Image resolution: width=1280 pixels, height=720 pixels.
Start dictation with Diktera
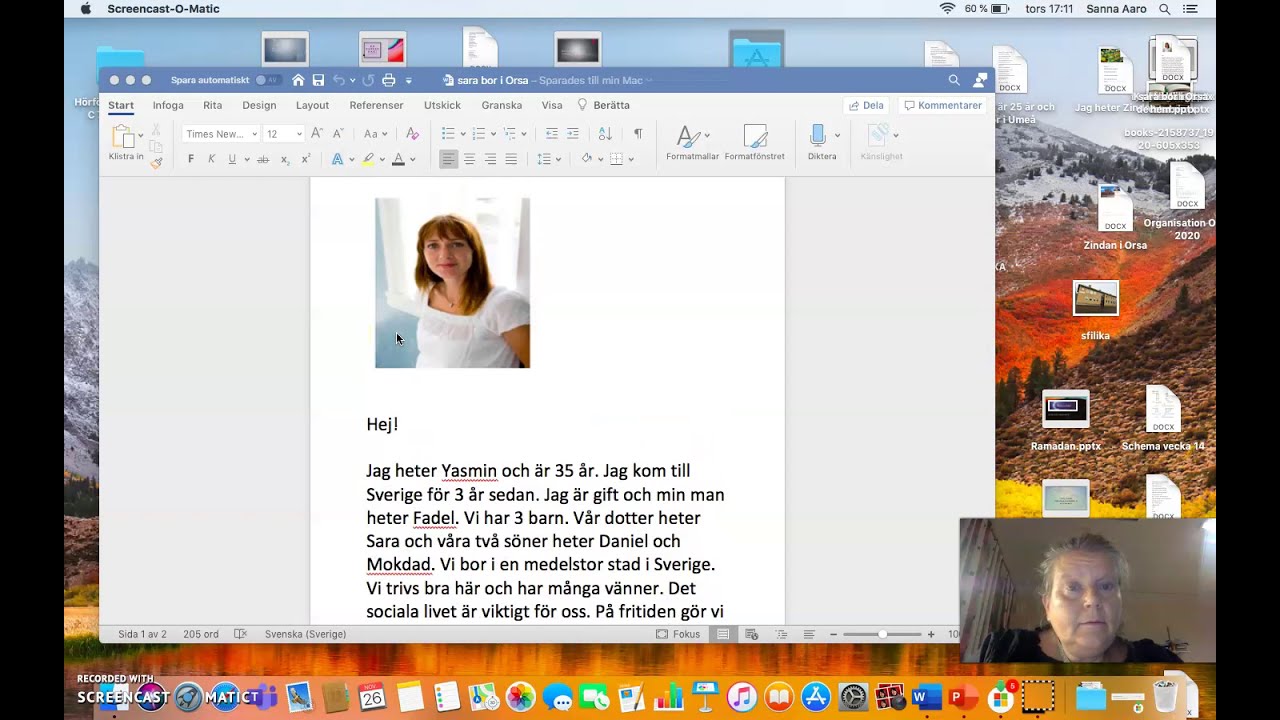[822, 142]
